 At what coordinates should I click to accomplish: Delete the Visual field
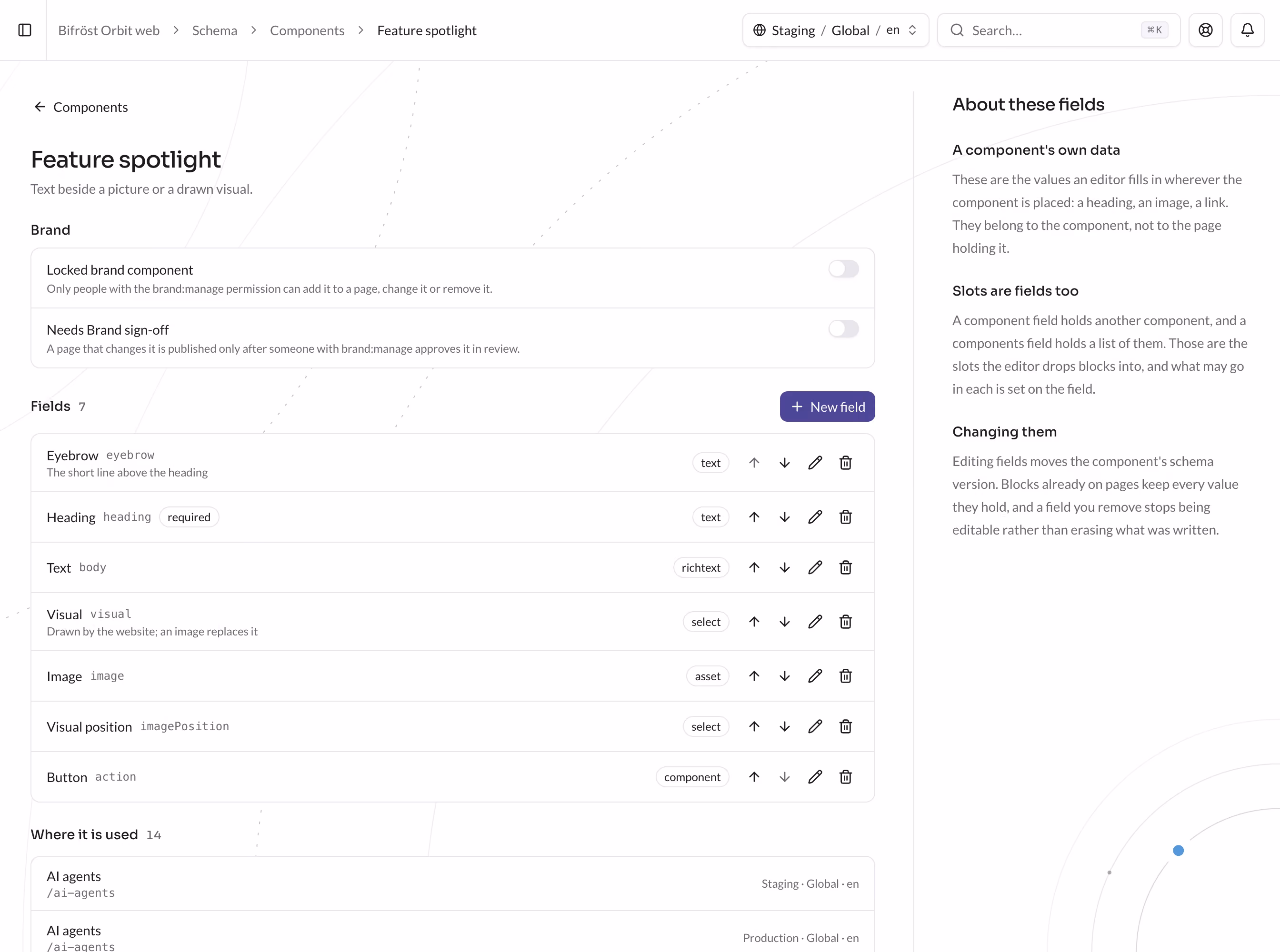coord(845,622)
